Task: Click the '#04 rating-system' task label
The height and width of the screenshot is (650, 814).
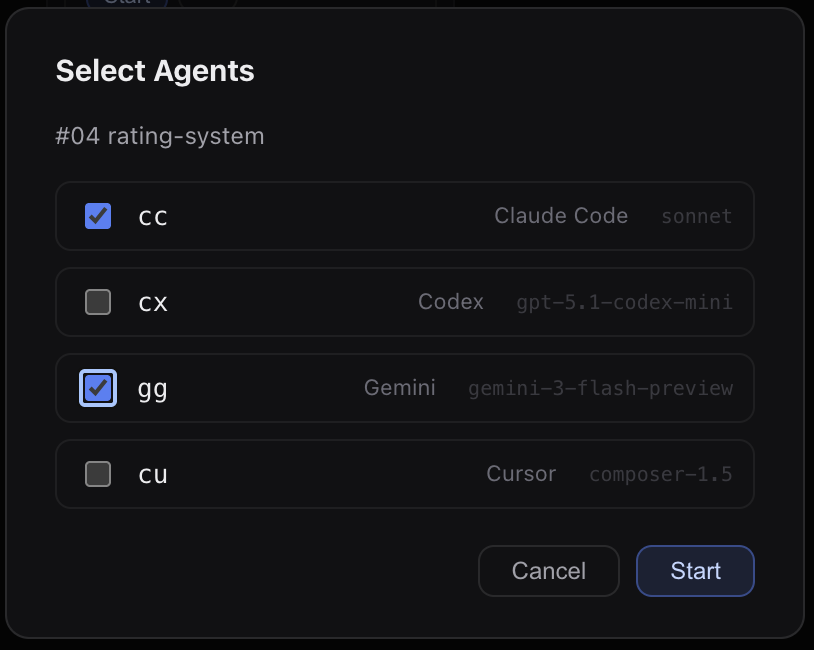Action: (160, 136)
